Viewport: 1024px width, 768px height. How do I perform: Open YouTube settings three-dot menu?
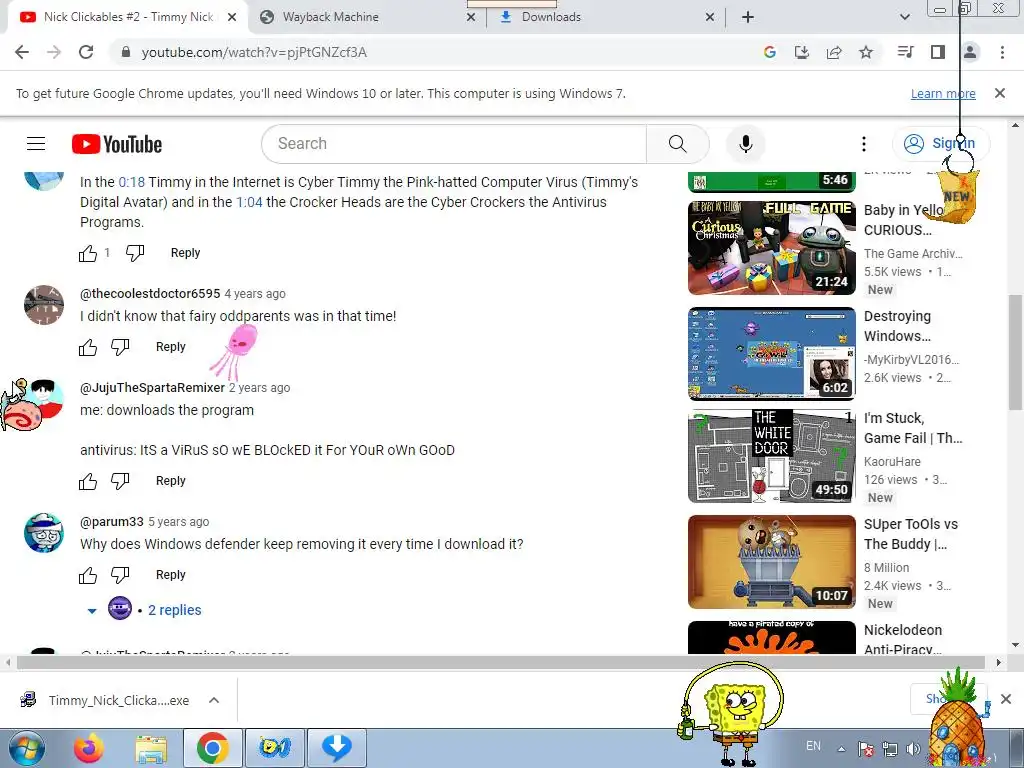pyautogui.click(x=864, y=144)
